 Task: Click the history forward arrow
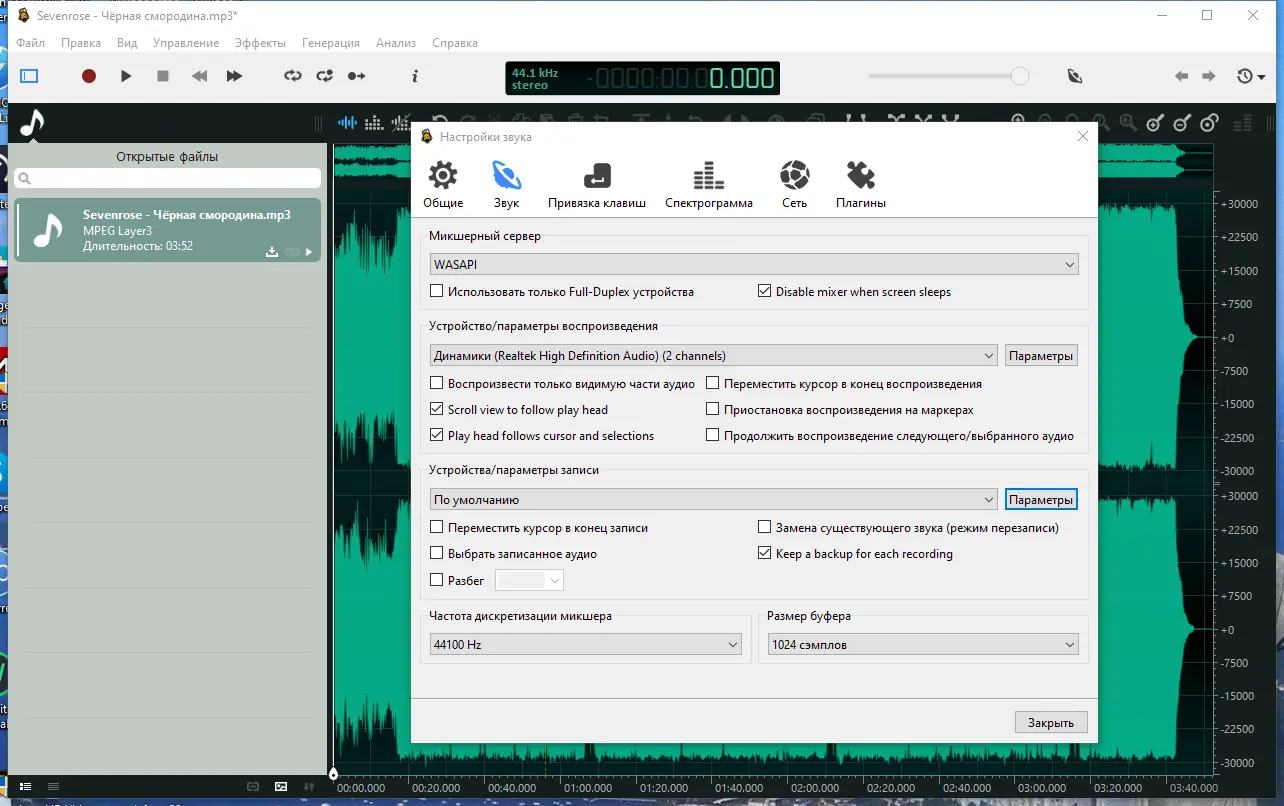click(x=1209, y=76)
